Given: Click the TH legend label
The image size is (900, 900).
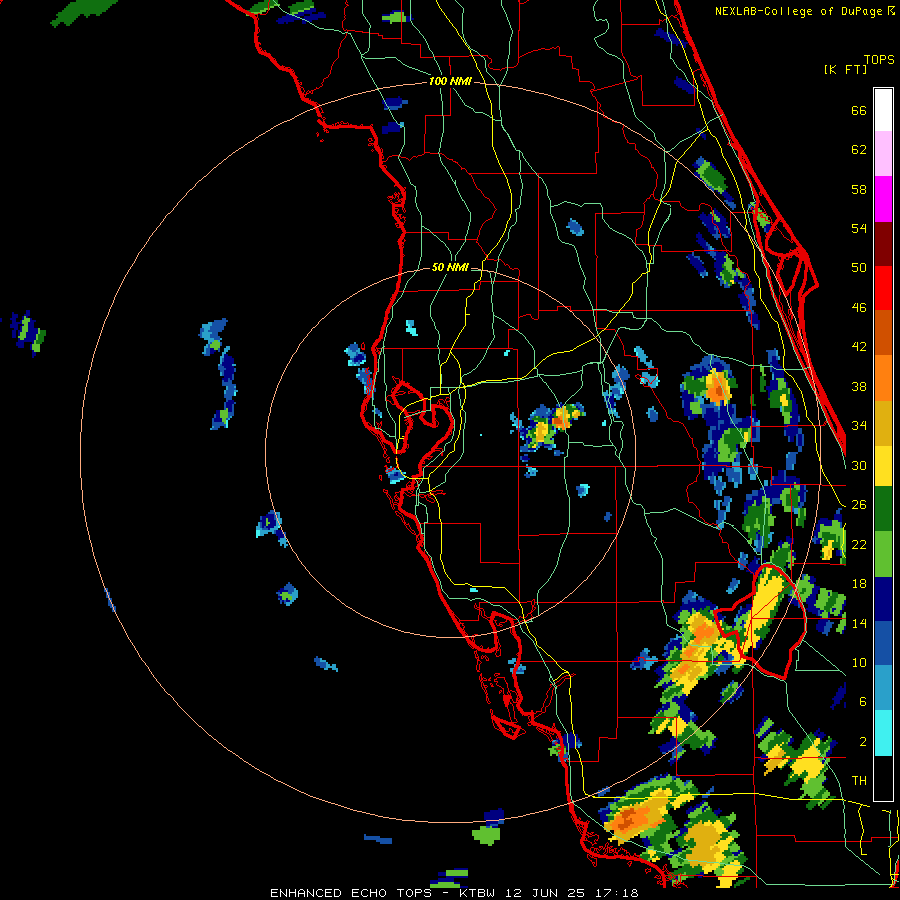Looking at the screenshot, I should click(x=859, y=780).
